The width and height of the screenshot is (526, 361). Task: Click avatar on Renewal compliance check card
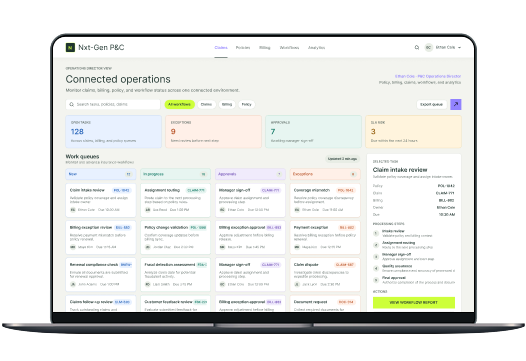pyautogui.click(x=72, y=284)
